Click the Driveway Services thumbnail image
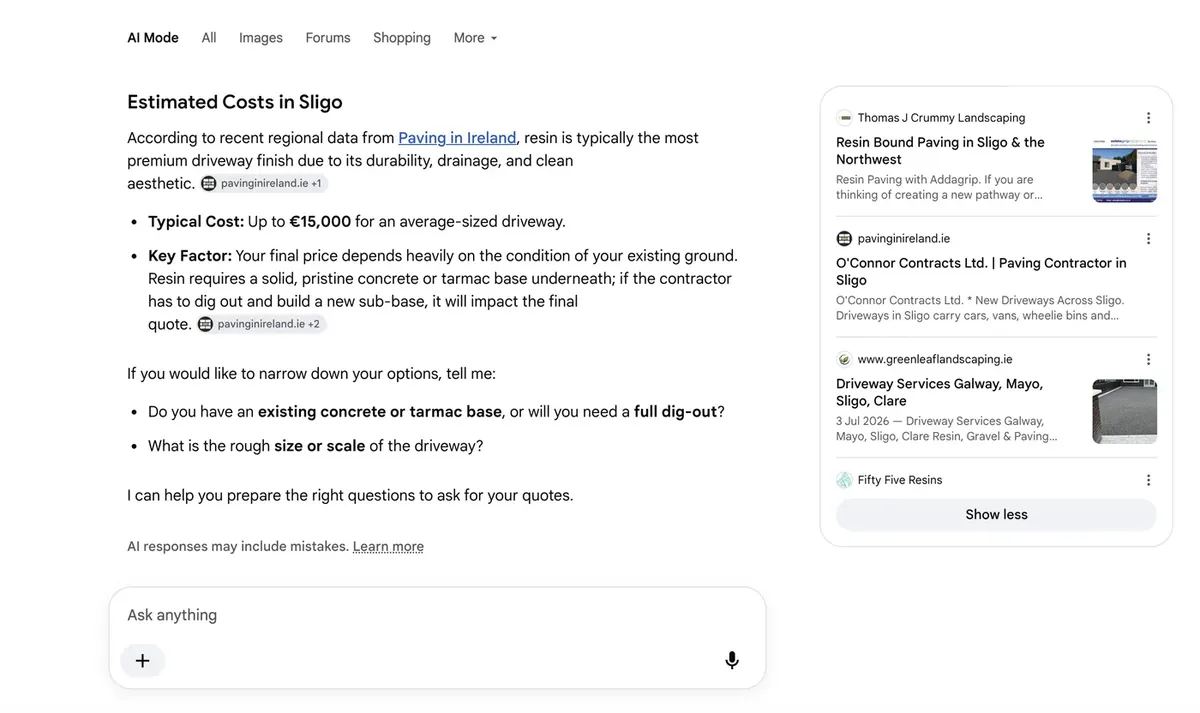1200x713 pixels. point(1125,412)
